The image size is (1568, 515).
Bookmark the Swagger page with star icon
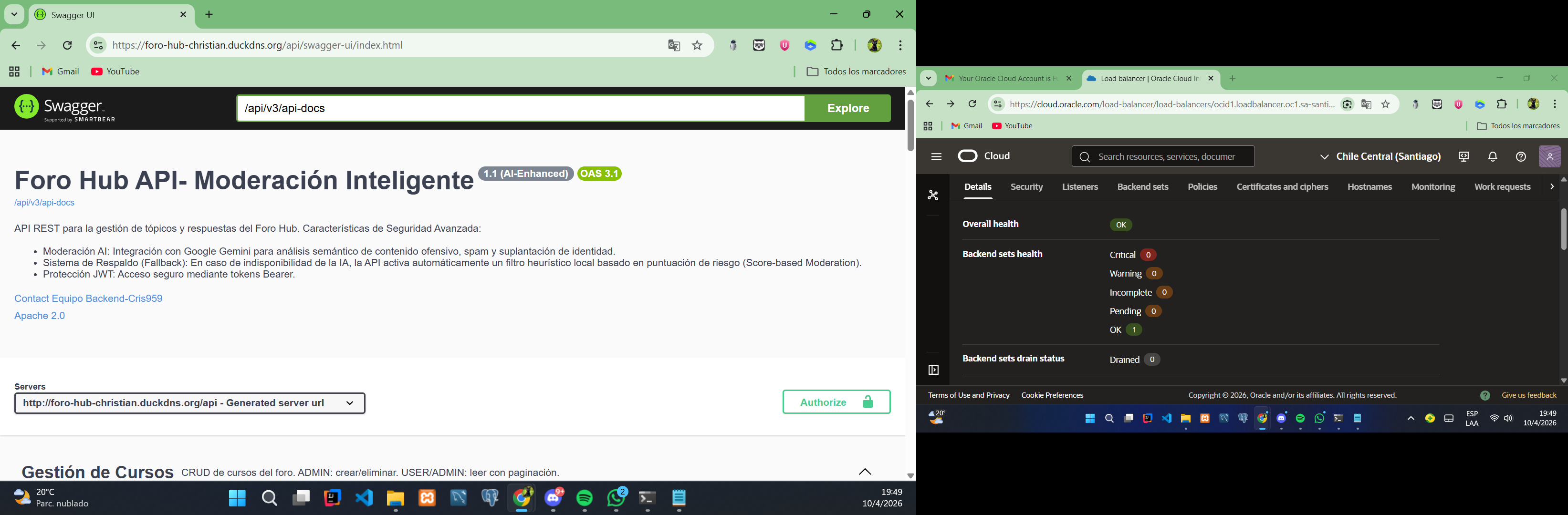(698, 46)
